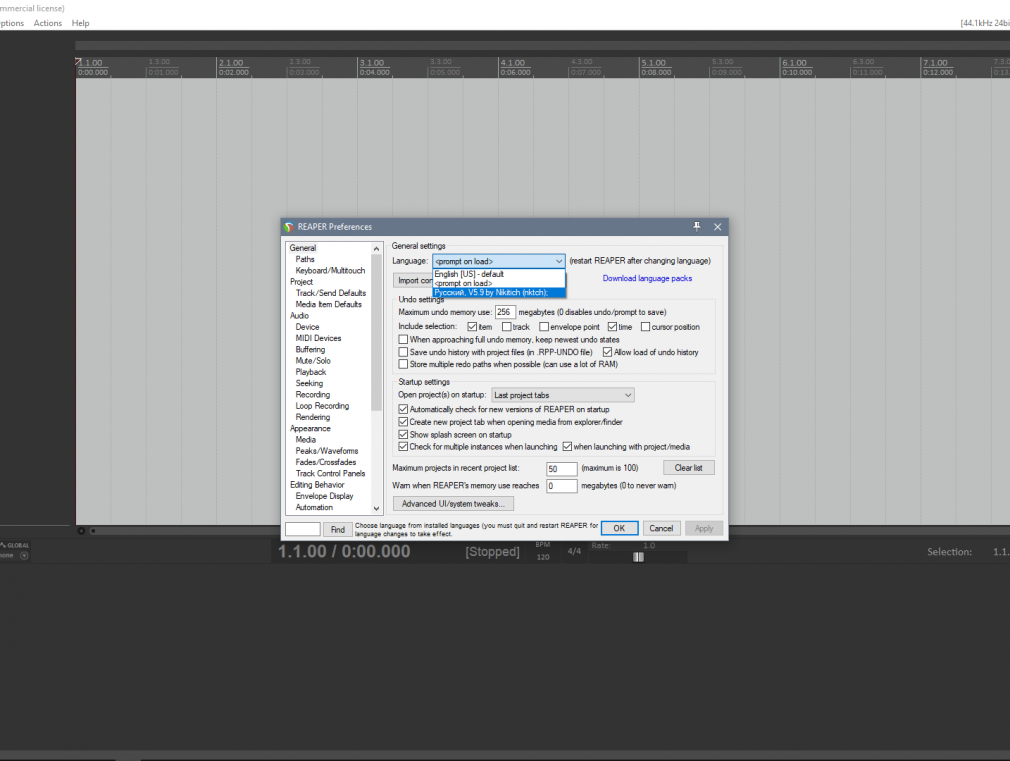Select Appearance in the preferences tree
Image resolution: width=1010 pixels, height=761 pixels.
pos(310,429)
